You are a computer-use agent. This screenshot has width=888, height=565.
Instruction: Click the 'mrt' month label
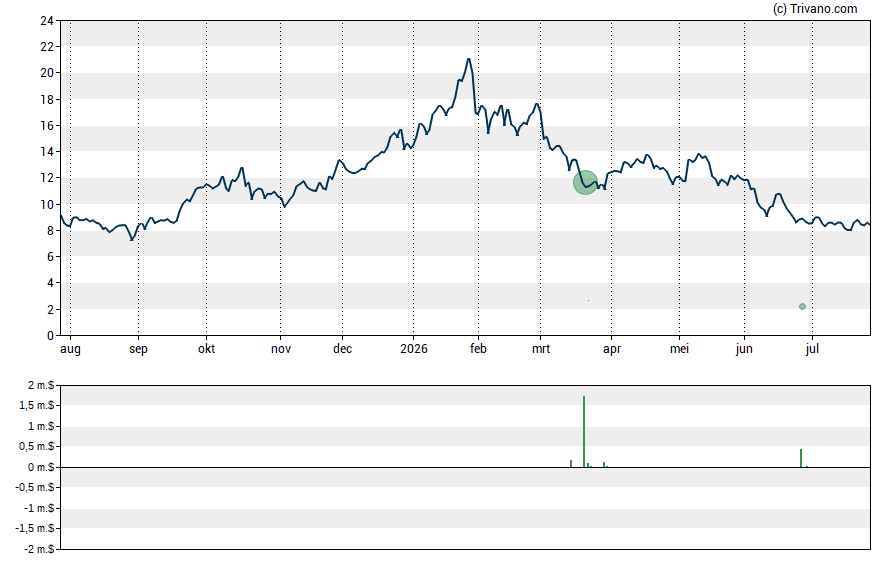point(541,349)
